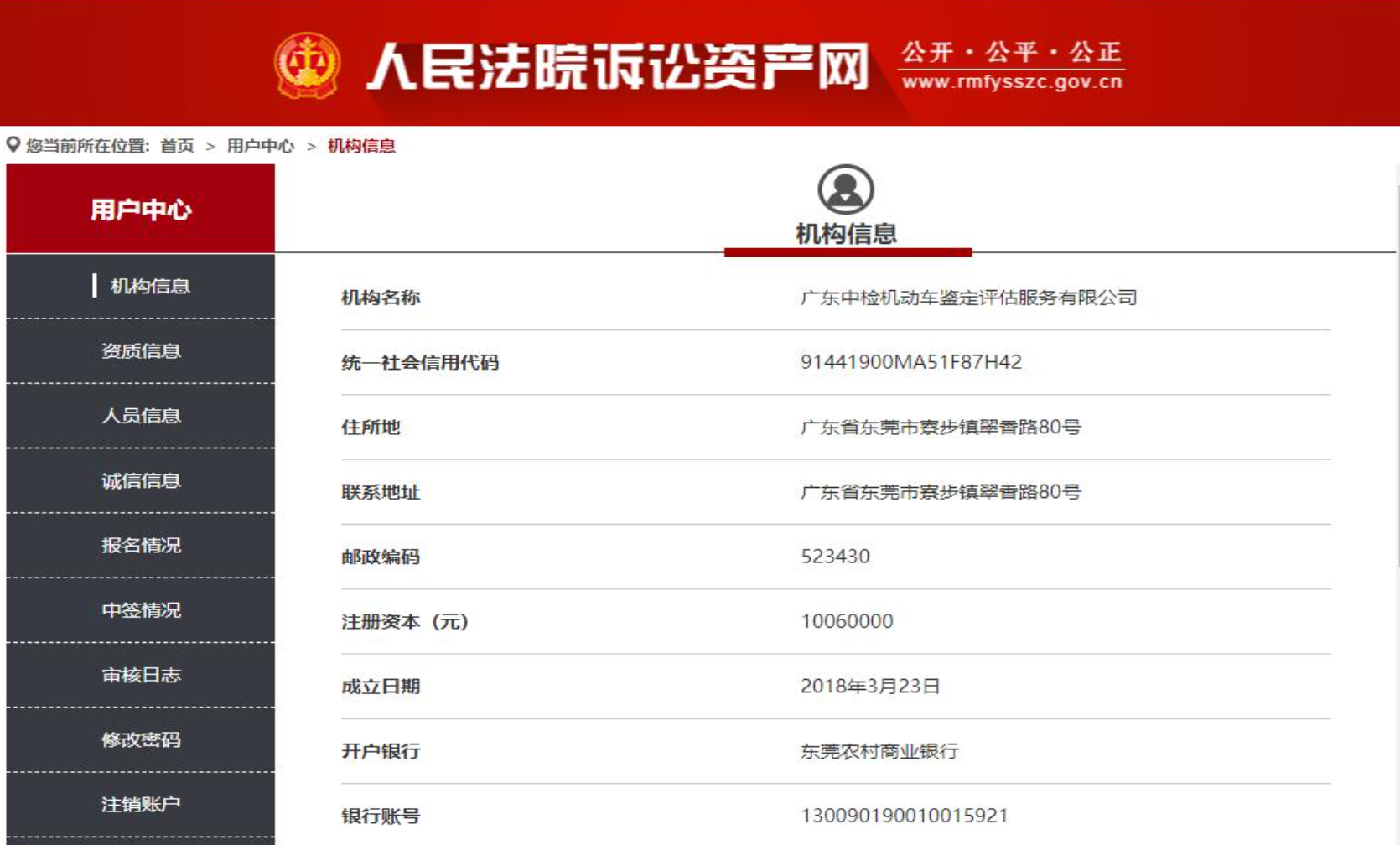The image size is (1400, 845).
Task: Select 注销账户 in the sidebar
Action: pyautogui.click(x=141, y=805)
